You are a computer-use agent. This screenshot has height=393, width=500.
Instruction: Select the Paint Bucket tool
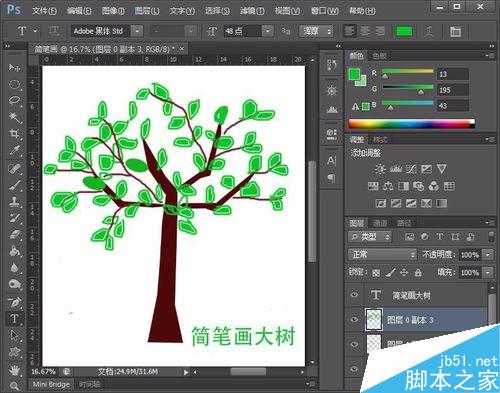pyautogui.click(x=14, y=251)
